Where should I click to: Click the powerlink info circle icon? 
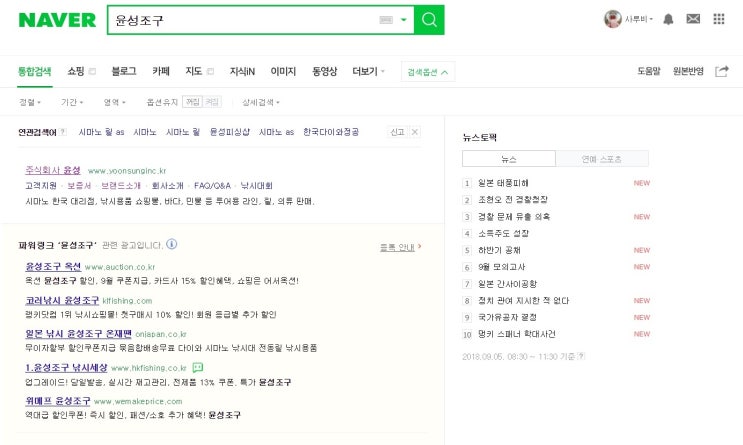(172, 244)
